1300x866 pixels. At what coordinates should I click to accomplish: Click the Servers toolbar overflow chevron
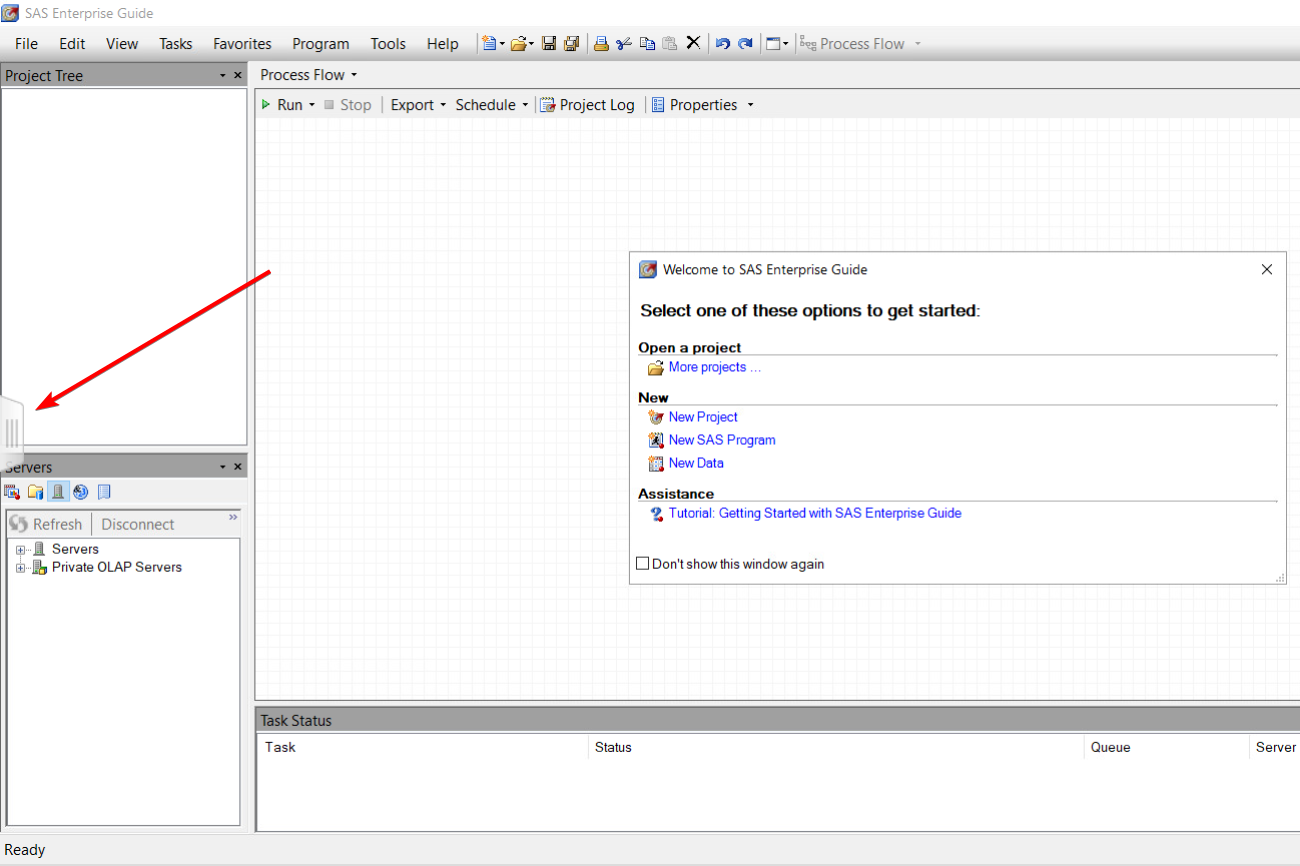click(233, 517)
